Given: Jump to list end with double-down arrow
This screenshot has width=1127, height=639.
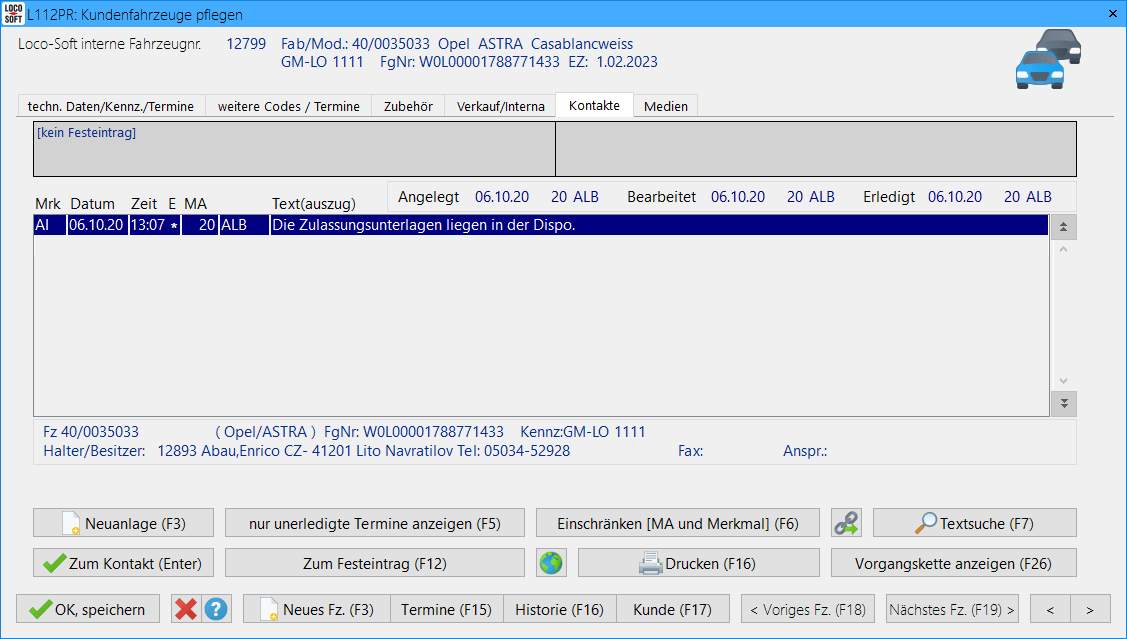Looking at the screenshot, I should coord(1063,403).
